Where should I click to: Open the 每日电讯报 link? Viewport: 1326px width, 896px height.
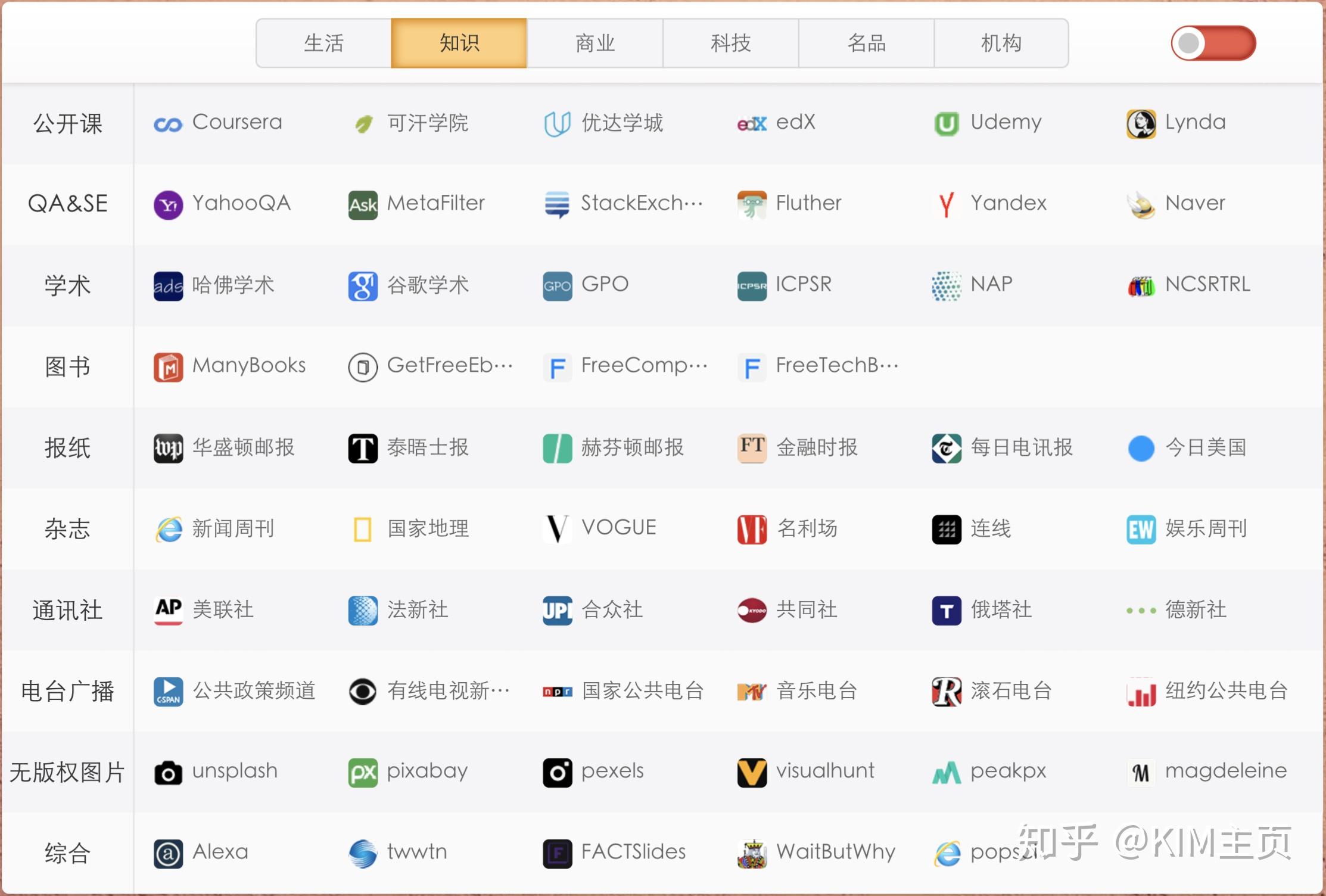[1003, 448]
